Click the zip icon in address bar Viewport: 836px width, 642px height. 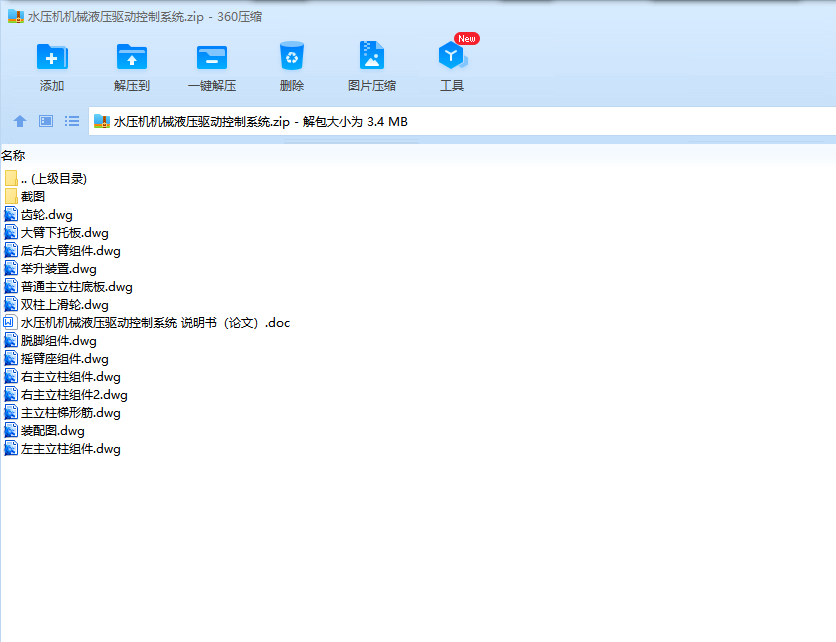101,122
